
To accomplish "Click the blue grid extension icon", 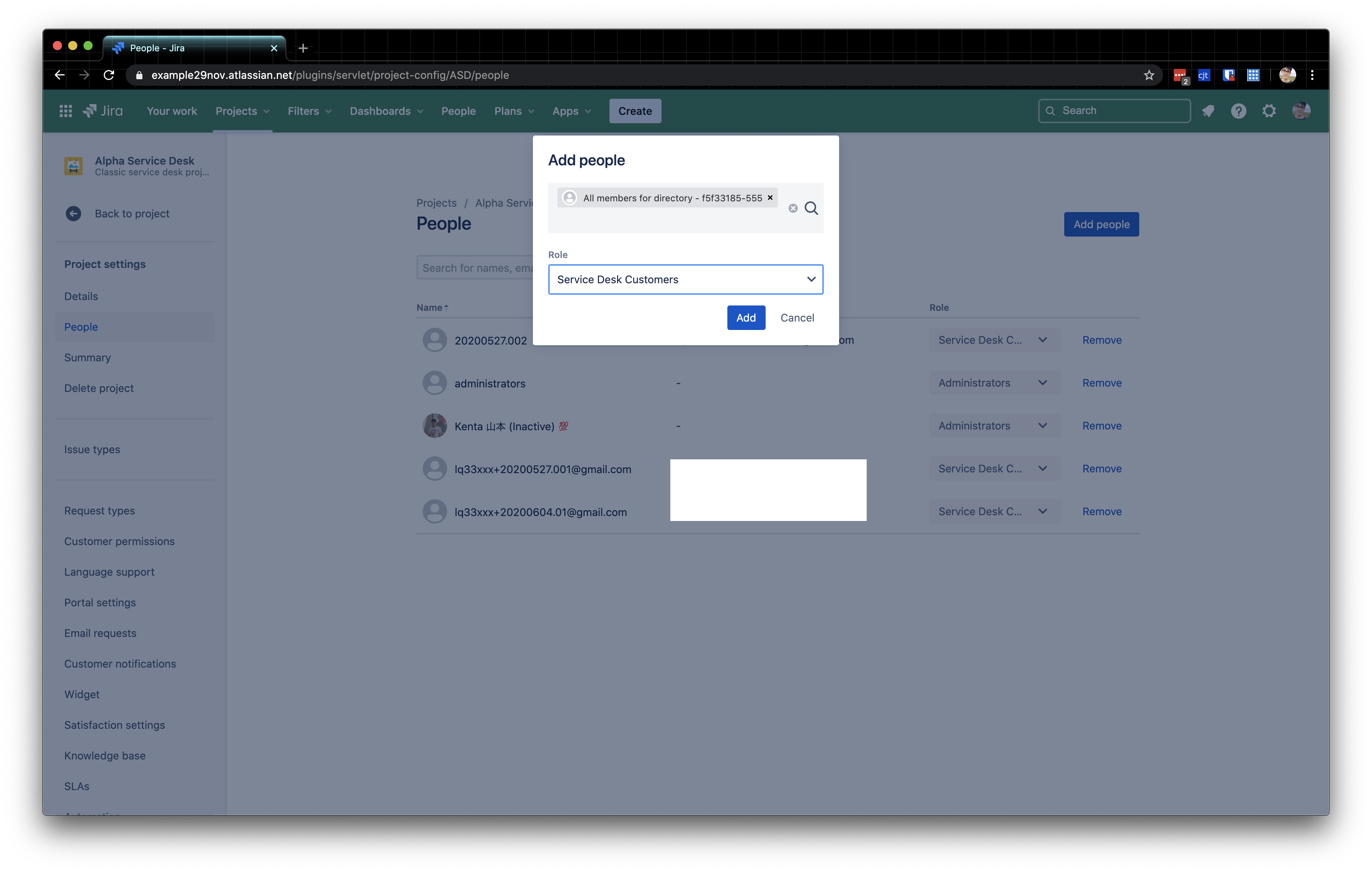I will click(x=1253, y=75).
